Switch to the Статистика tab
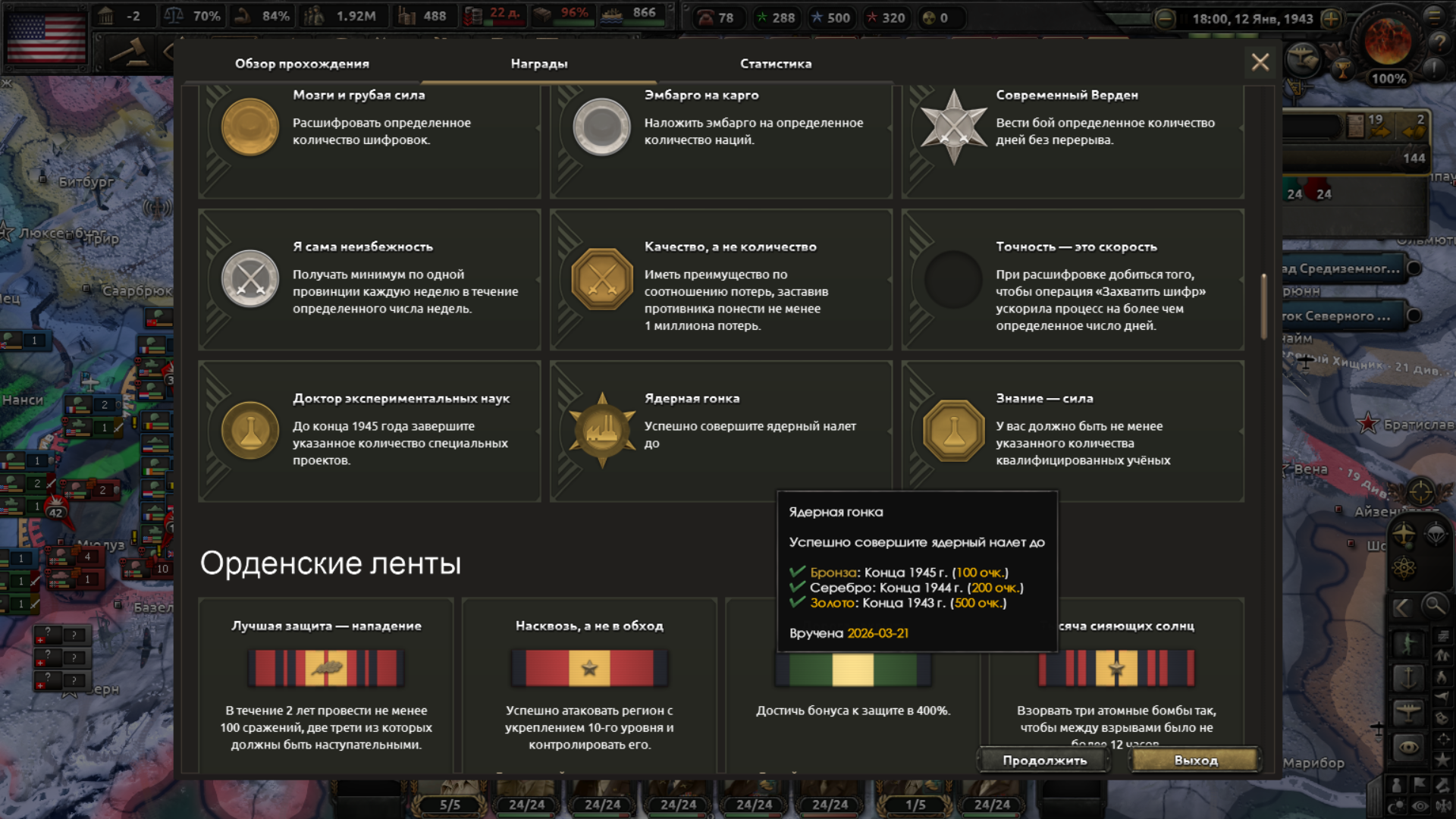Viewport: 1456px width, 819px height. (775, 64)
